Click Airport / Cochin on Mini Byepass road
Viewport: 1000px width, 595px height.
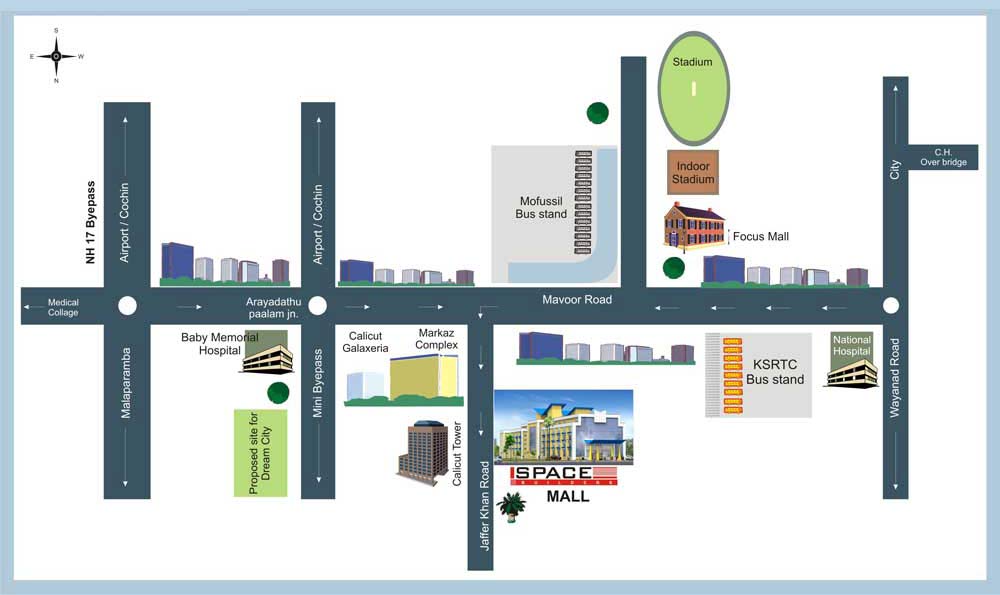(318, 224)
